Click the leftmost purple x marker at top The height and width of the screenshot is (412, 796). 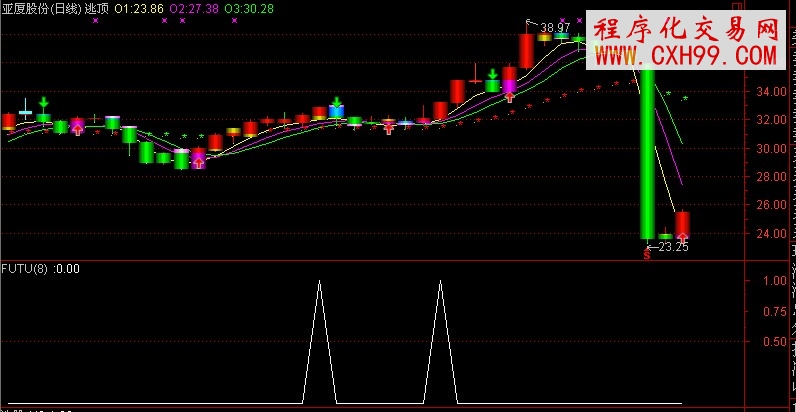point(94,20)
